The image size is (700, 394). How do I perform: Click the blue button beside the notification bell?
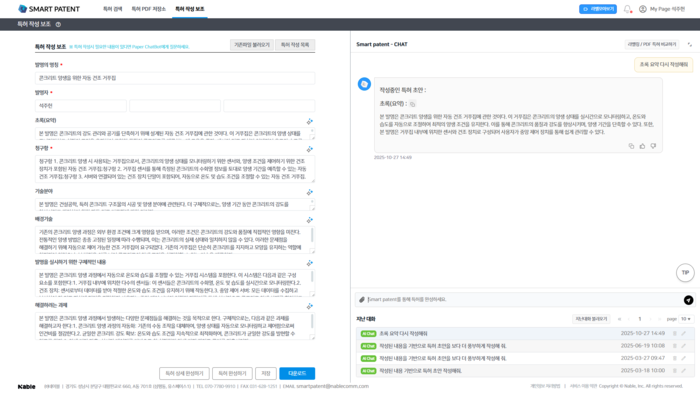[x=598, y=9]
